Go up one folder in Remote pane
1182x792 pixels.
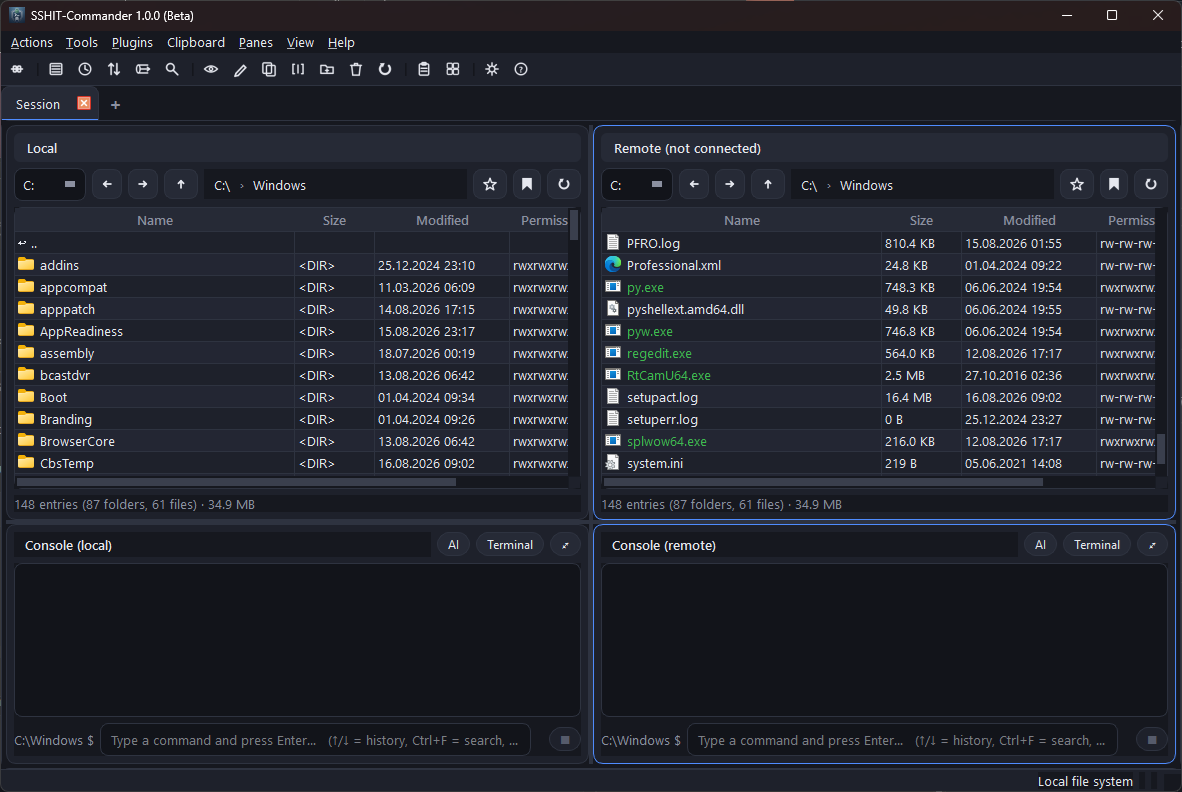(x=768, y=185)
